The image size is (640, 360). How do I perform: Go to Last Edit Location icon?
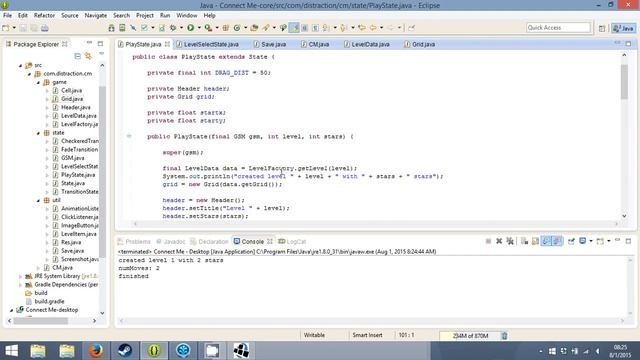tap(362, 28)
